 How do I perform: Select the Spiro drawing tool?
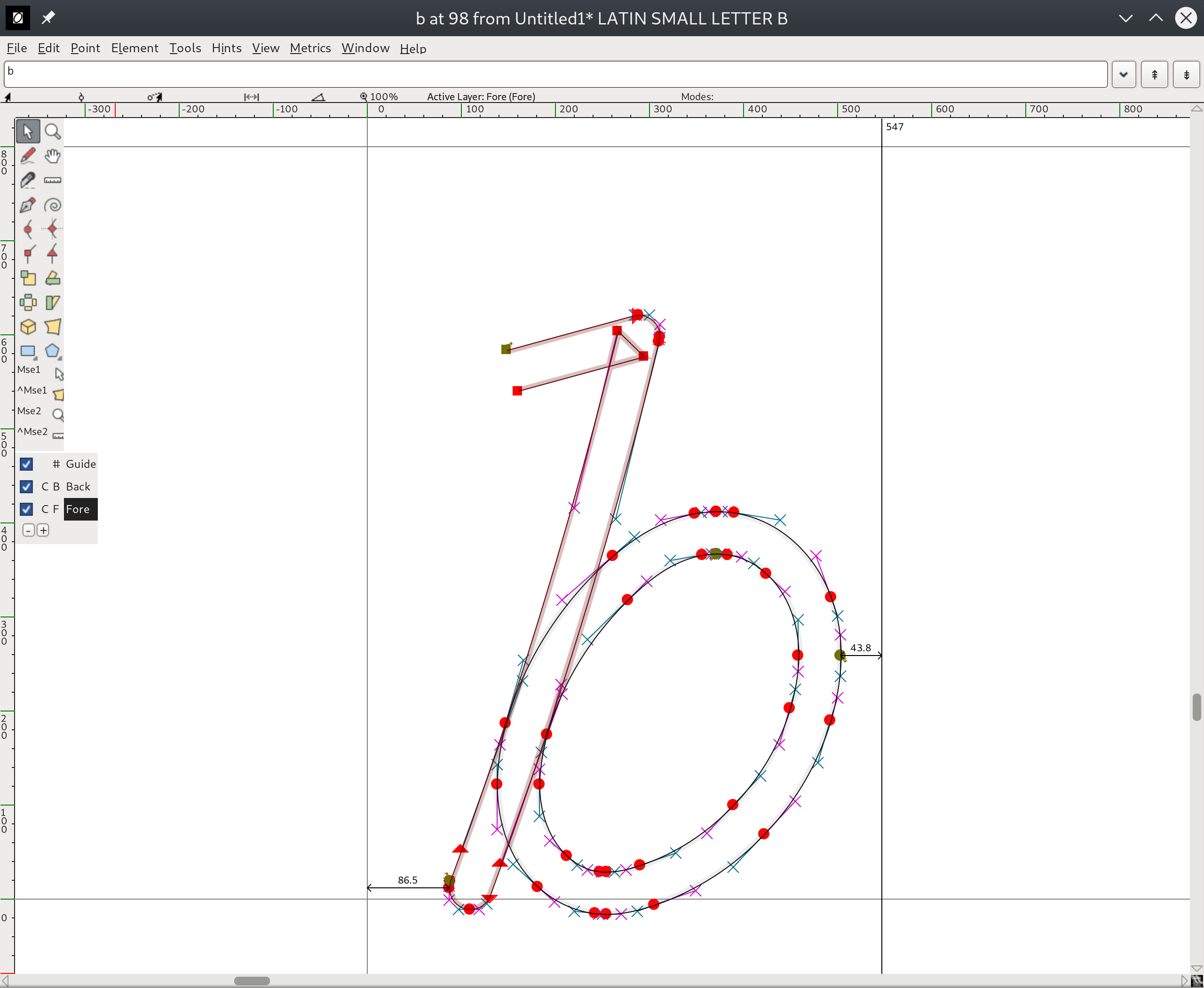tap(52, 205)
